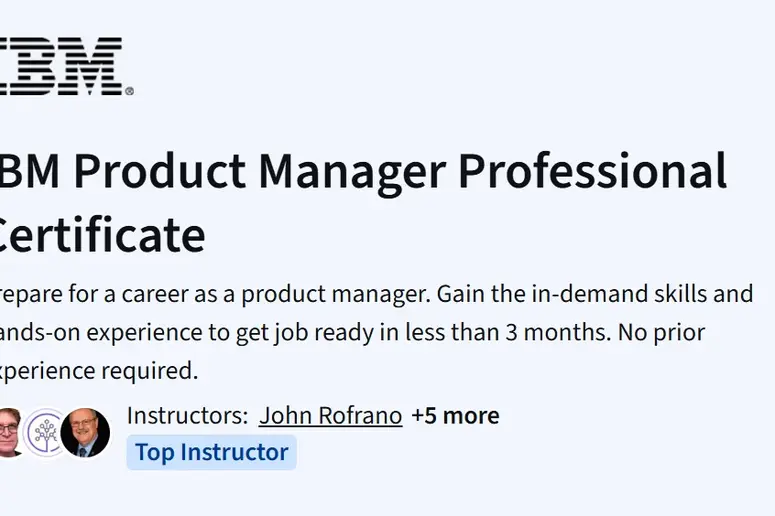Click the word Certificate in the title
The image size is (775, 516).
100,236
